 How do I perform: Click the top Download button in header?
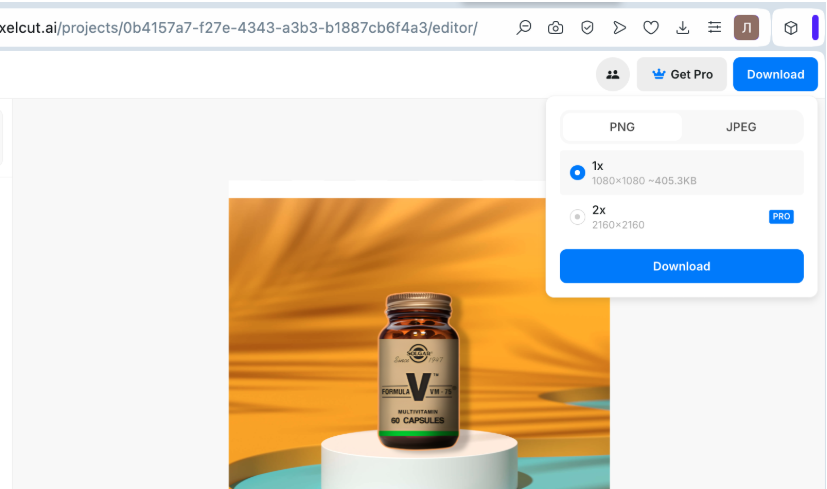point(775,74)
